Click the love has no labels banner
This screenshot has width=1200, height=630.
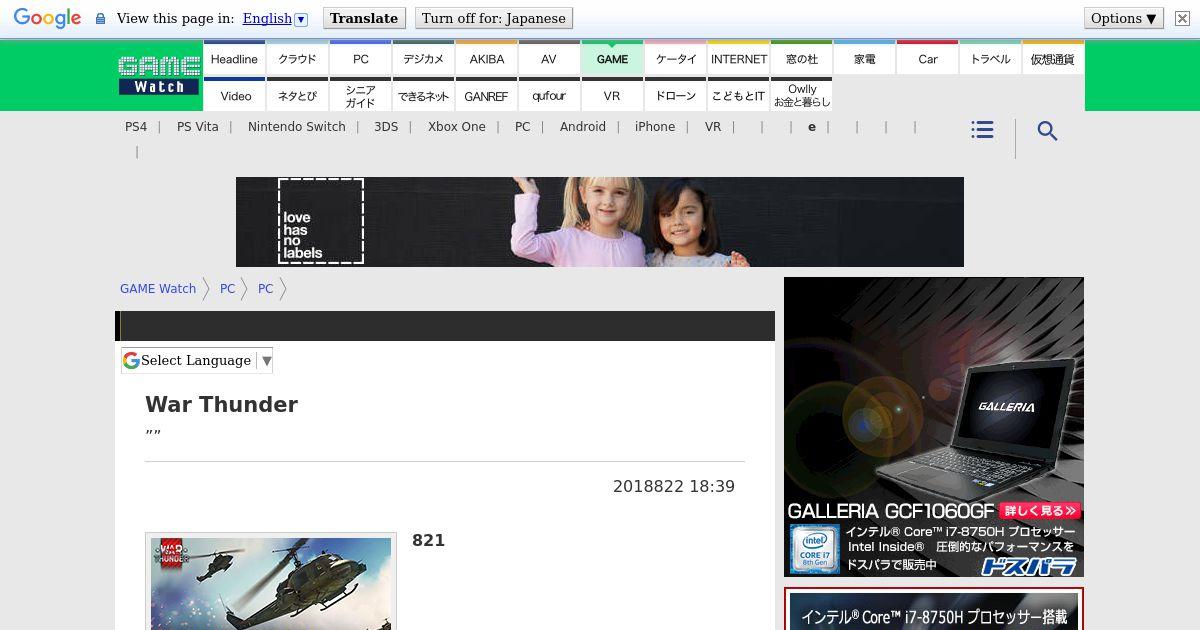click(600, 222)
